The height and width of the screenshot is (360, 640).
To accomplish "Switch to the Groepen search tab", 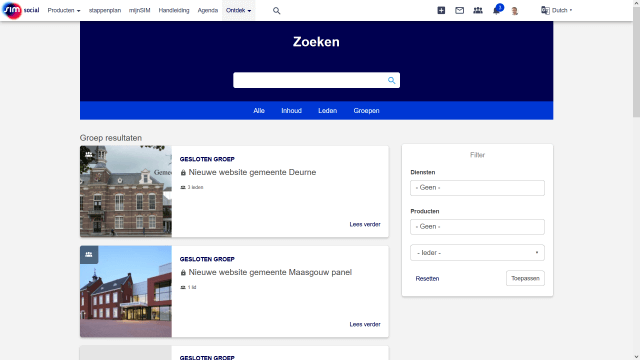I will (x=367, y=111).
